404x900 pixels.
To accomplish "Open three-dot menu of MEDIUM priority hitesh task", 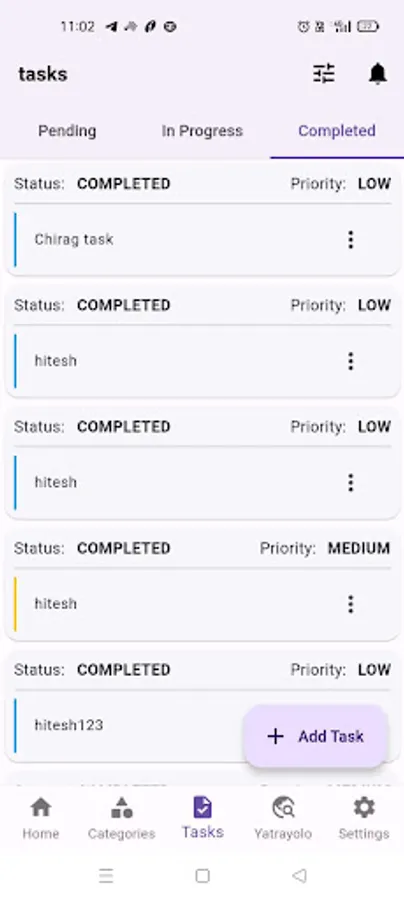I will 351,604.
